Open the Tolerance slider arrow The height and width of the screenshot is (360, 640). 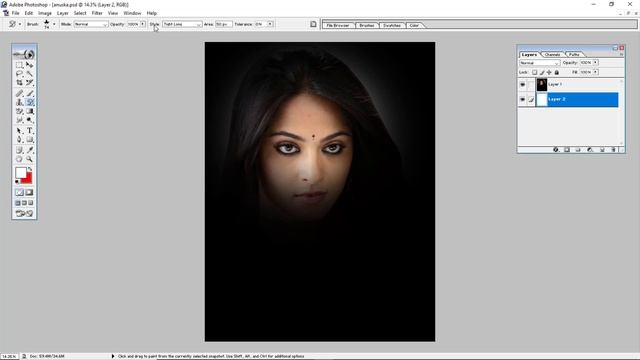pyautogui.click(x=270, y=24)
